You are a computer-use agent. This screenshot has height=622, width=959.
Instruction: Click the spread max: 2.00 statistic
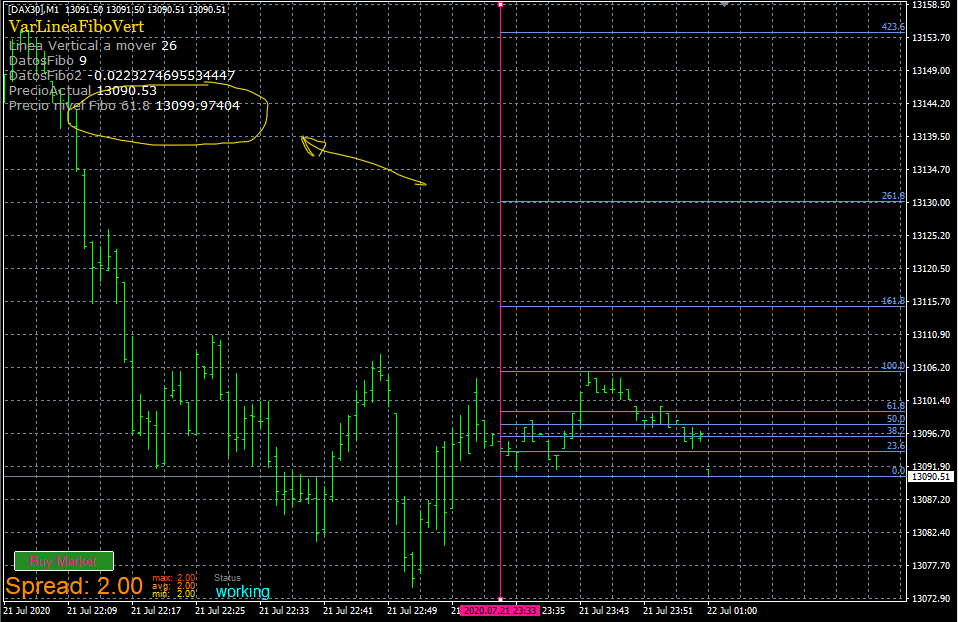click(x=174, y=577)
